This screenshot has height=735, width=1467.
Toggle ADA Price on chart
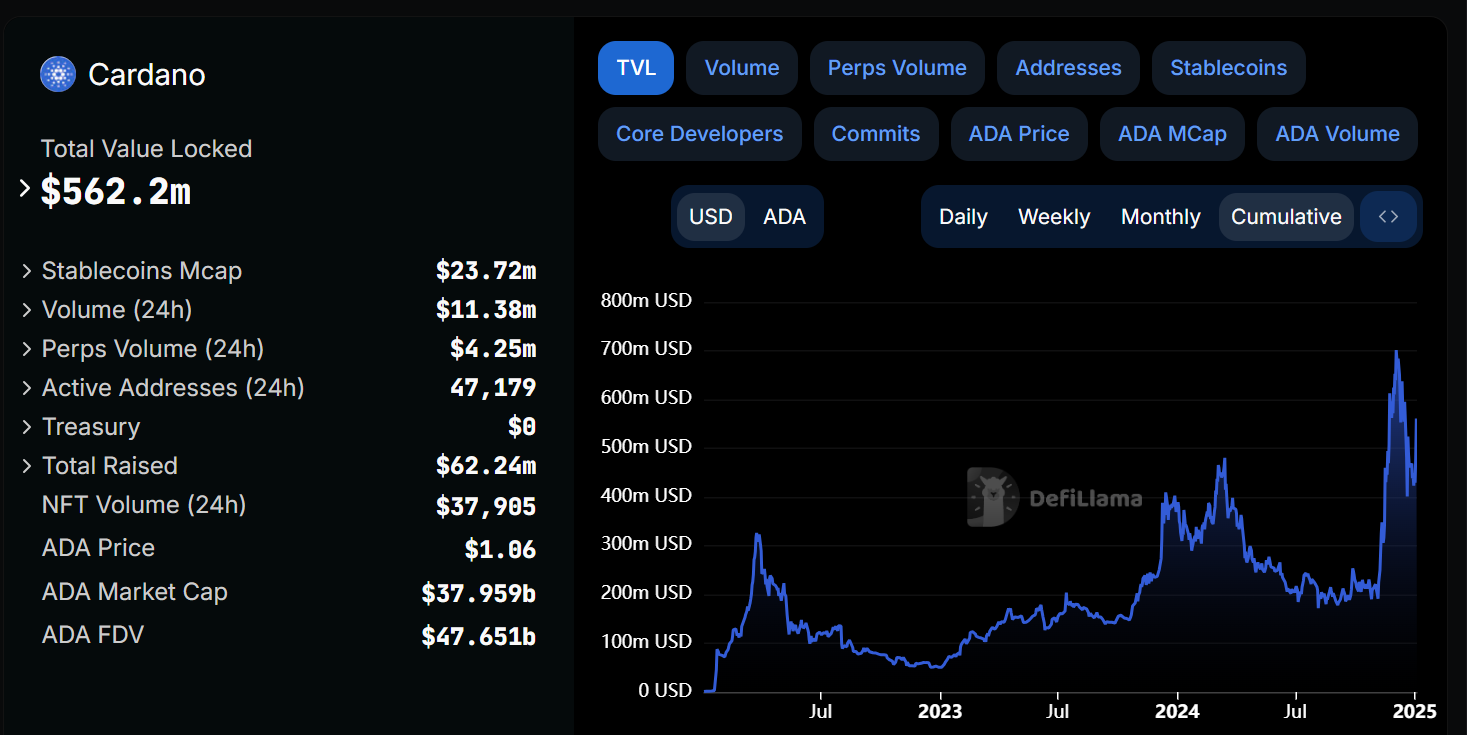point(1019,134)
